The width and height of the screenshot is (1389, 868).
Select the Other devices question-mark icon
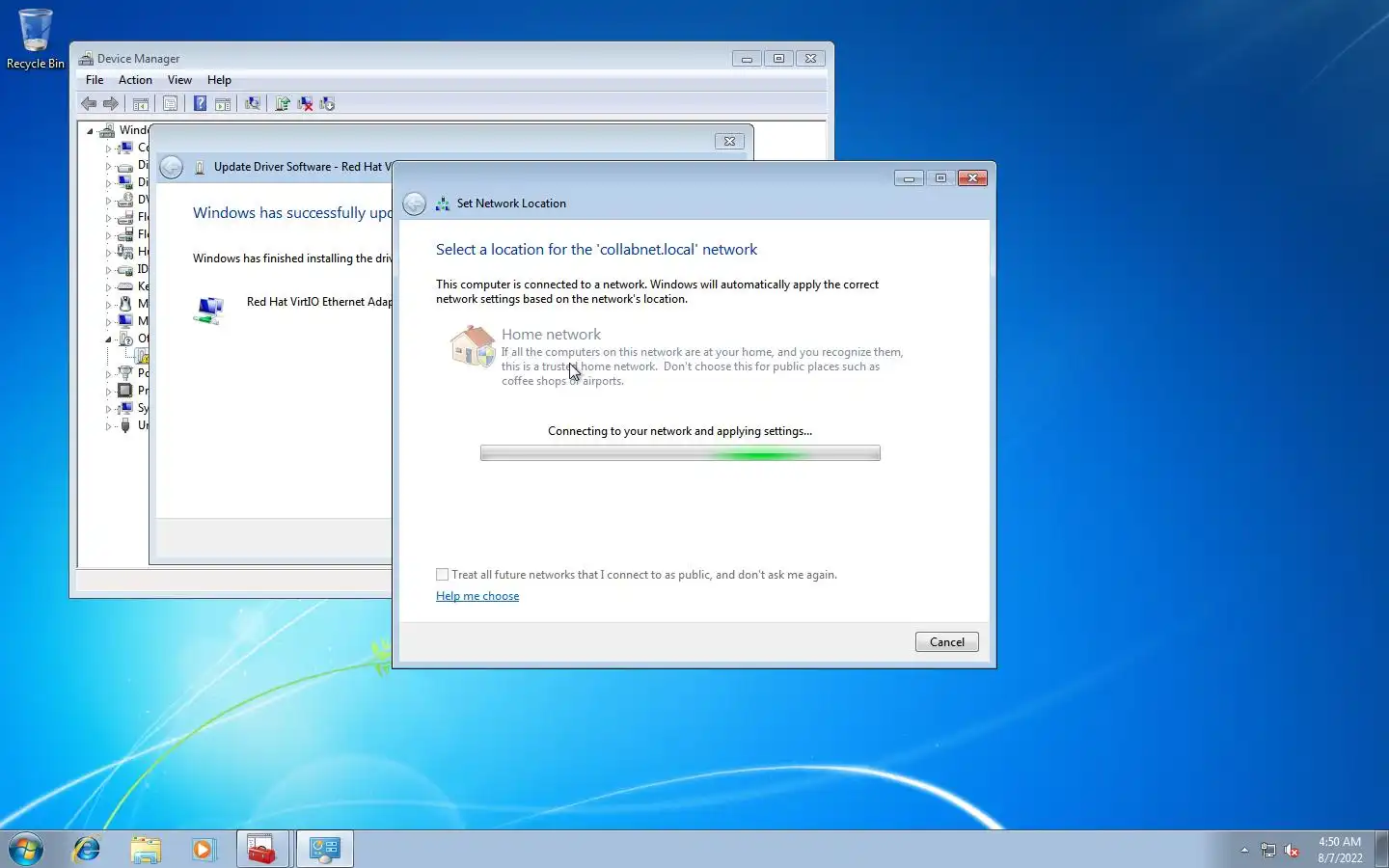[125, 339]
